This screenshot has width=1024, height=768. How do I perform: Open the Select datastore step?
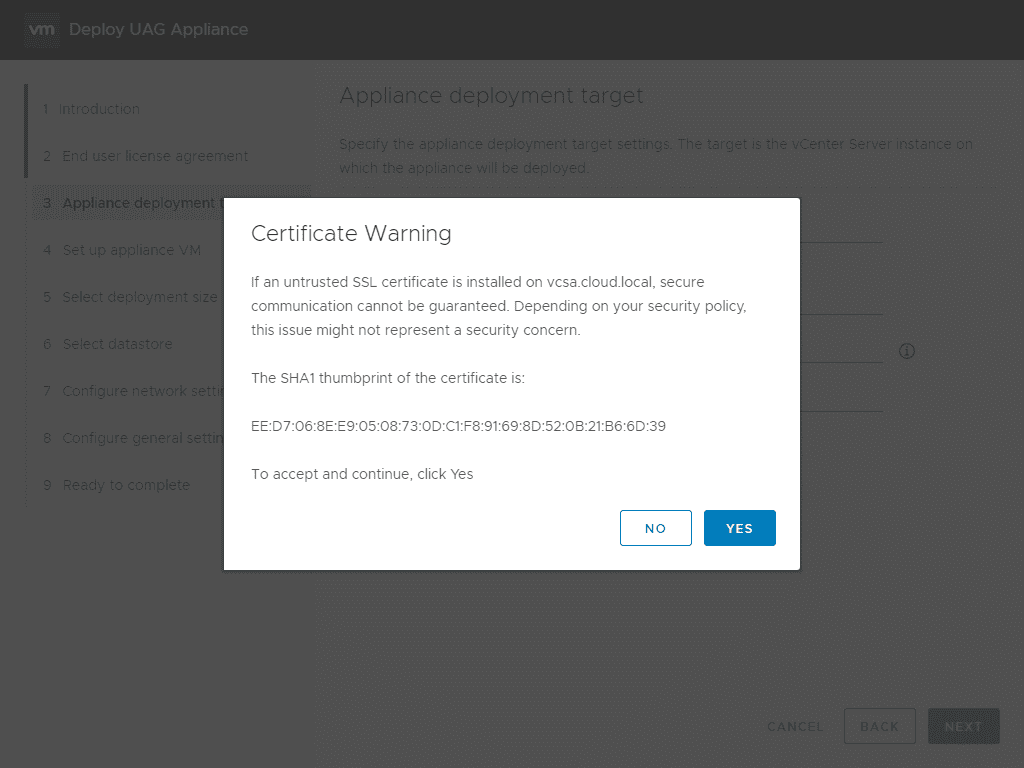click(117, 344)
